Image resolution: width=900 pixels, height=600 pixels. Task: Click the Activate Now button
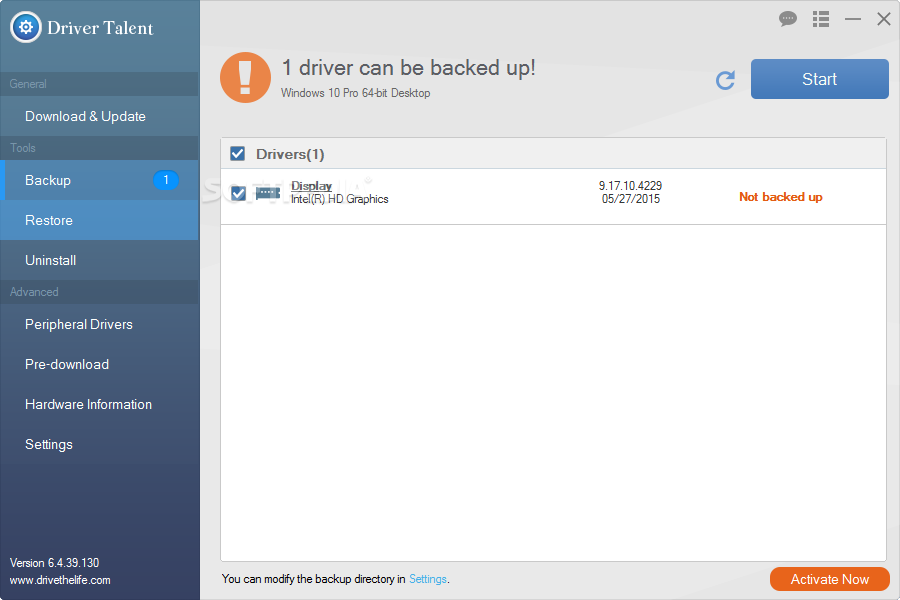(829, 579)
